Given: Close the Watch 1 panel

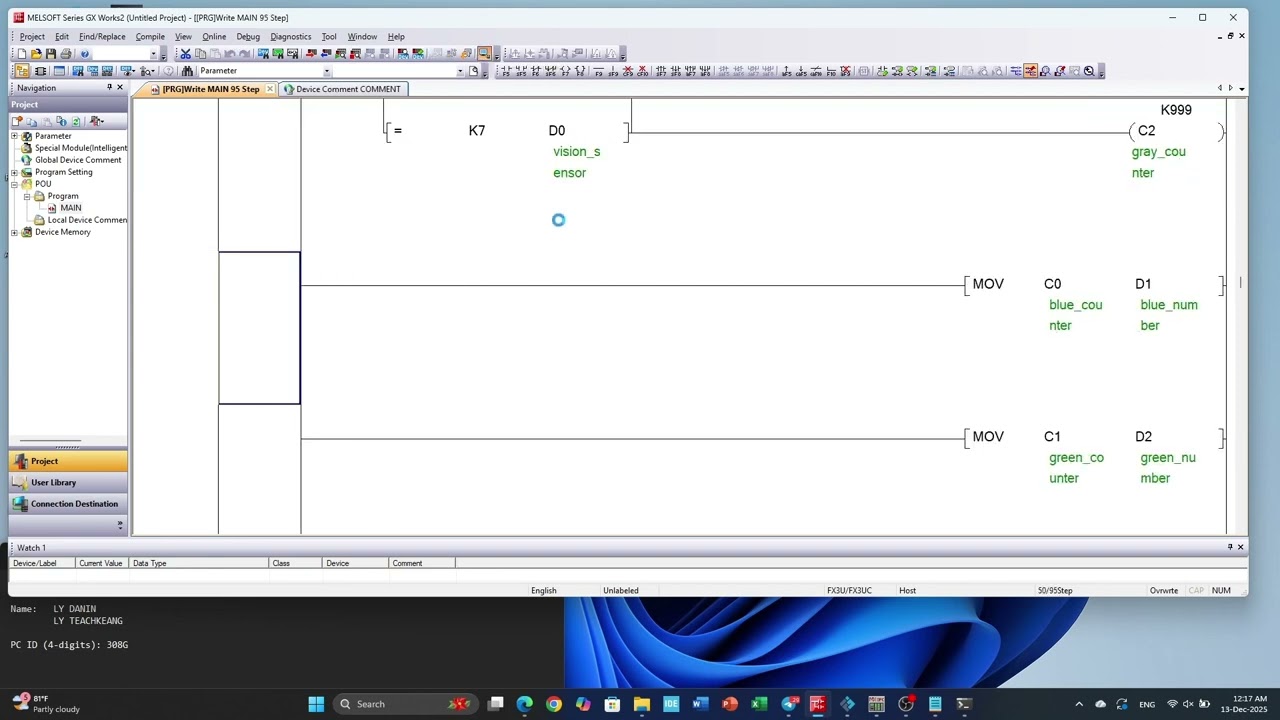Looking at the screenshot, I should click(x=1241, y=547).
